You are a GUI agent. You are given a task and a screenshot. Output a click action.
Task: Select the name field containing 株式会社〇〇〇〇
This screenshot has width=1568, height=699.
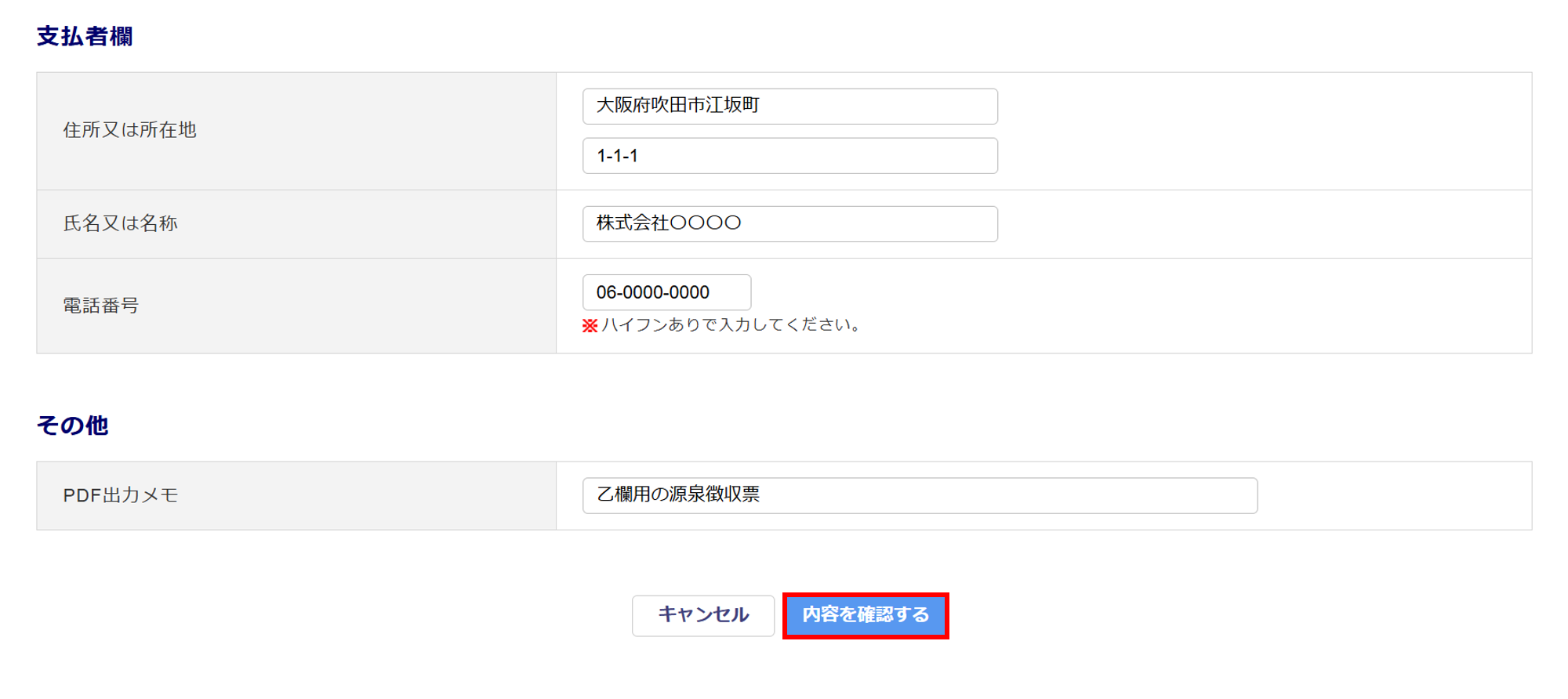tap(789, 223)
